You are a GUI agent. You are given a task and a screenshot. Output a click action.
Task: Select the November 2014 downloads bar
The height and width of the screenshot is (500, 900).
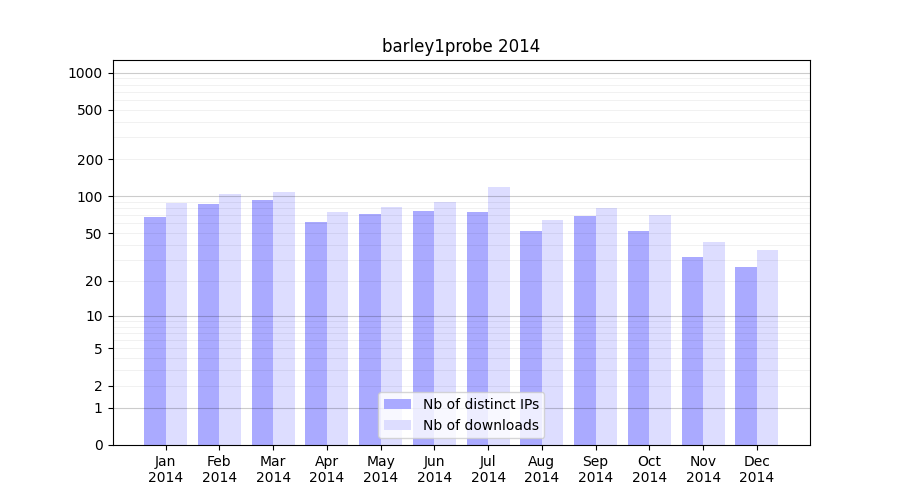tap(714, 343)
